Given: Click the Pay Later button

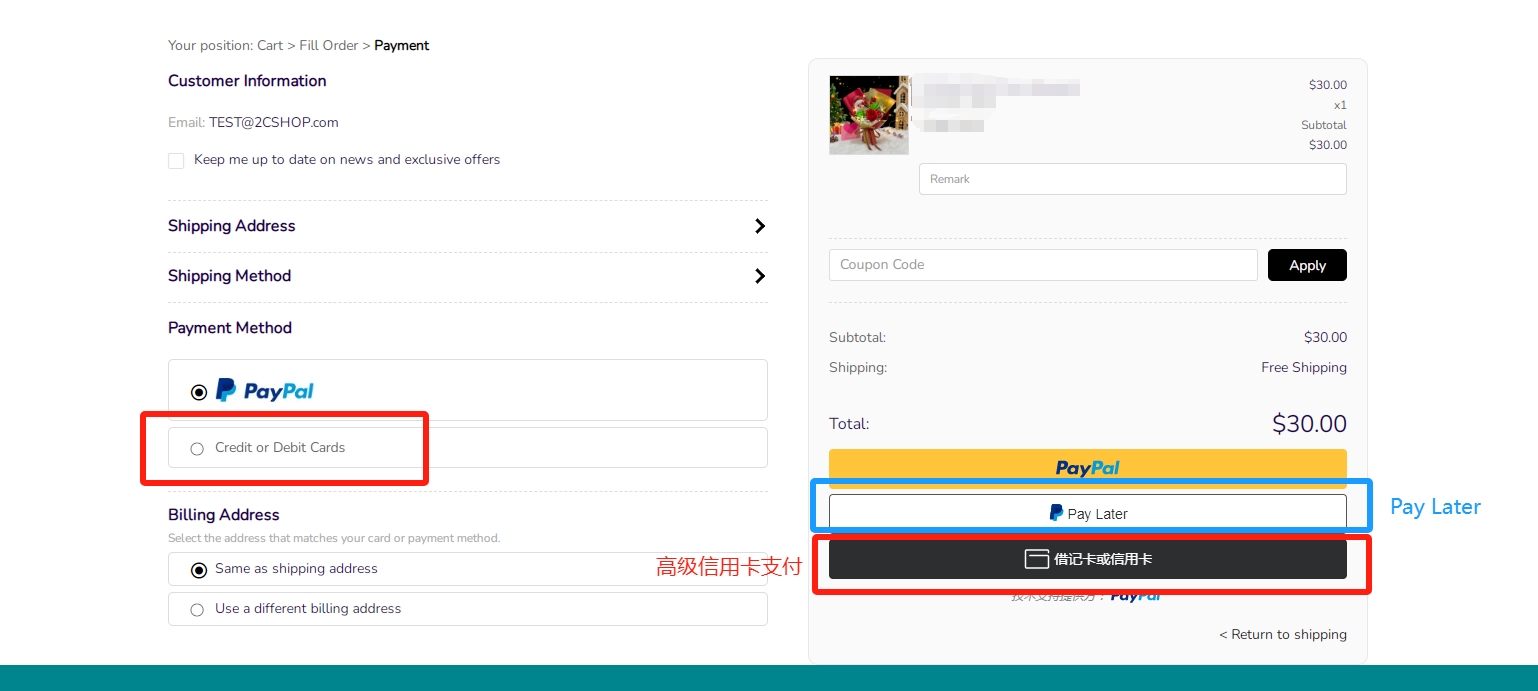Looking at the screenshot, I should point(1088,513).
